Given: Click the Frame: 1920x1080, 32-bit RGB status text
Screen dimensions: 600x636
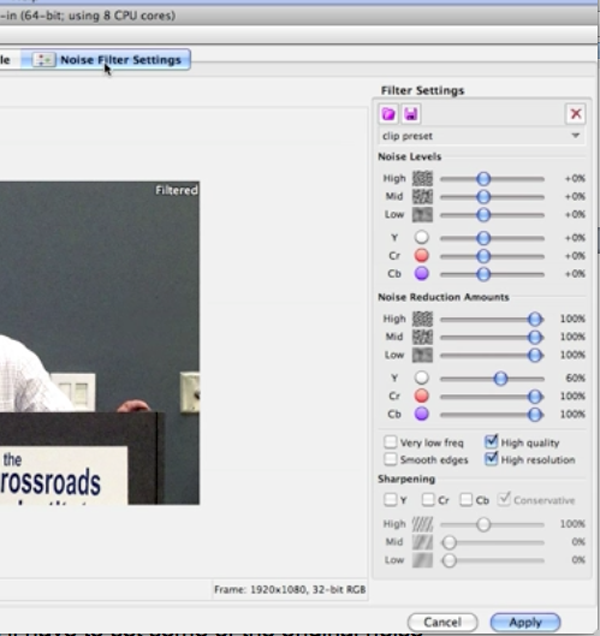Looking at the screenshot, I should click(x=290, y=589).
